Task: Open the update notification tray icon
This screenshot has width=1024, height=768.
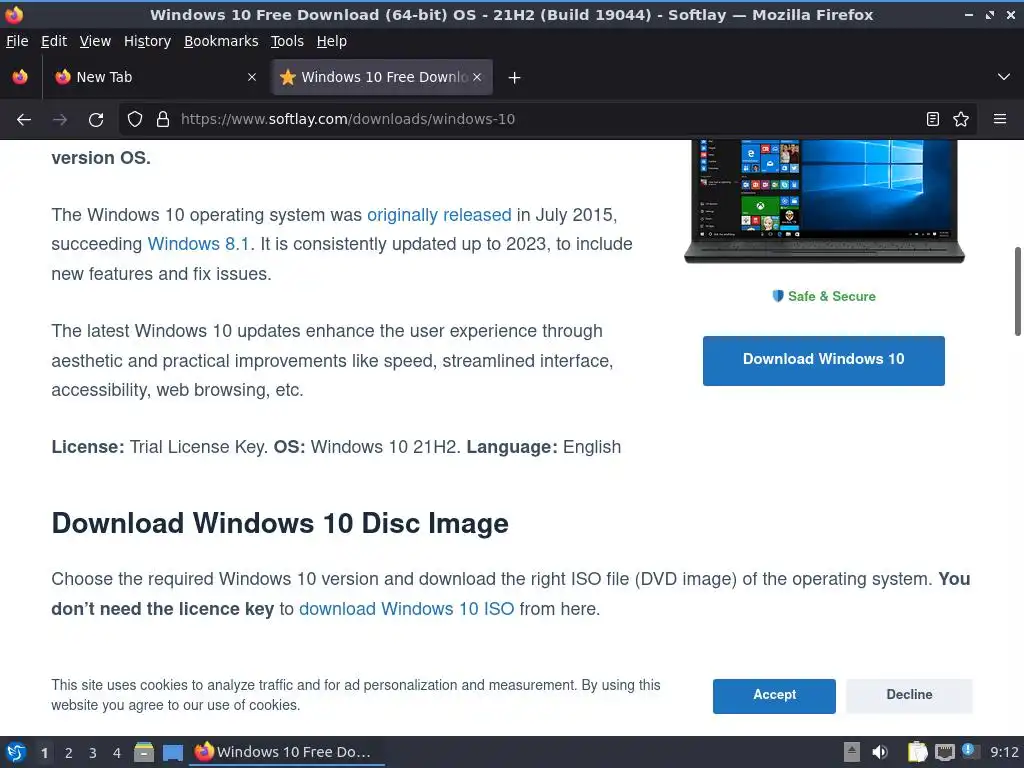Action: [970, 752]
